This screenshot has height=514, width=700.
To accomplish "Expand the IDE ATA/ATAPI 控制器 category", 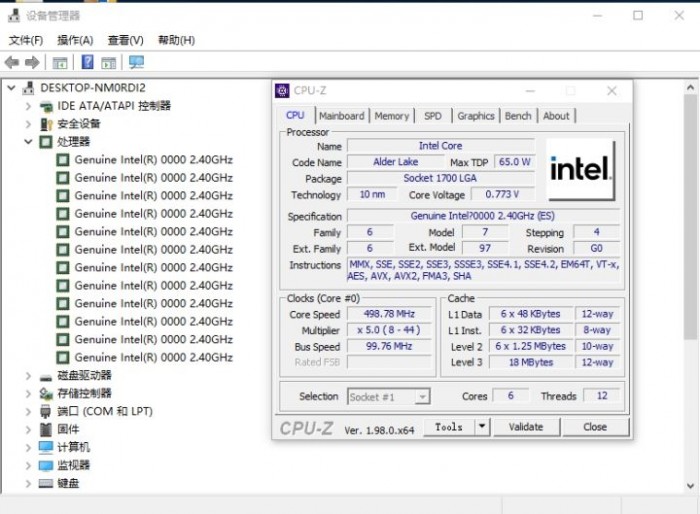I will (28, 106).
